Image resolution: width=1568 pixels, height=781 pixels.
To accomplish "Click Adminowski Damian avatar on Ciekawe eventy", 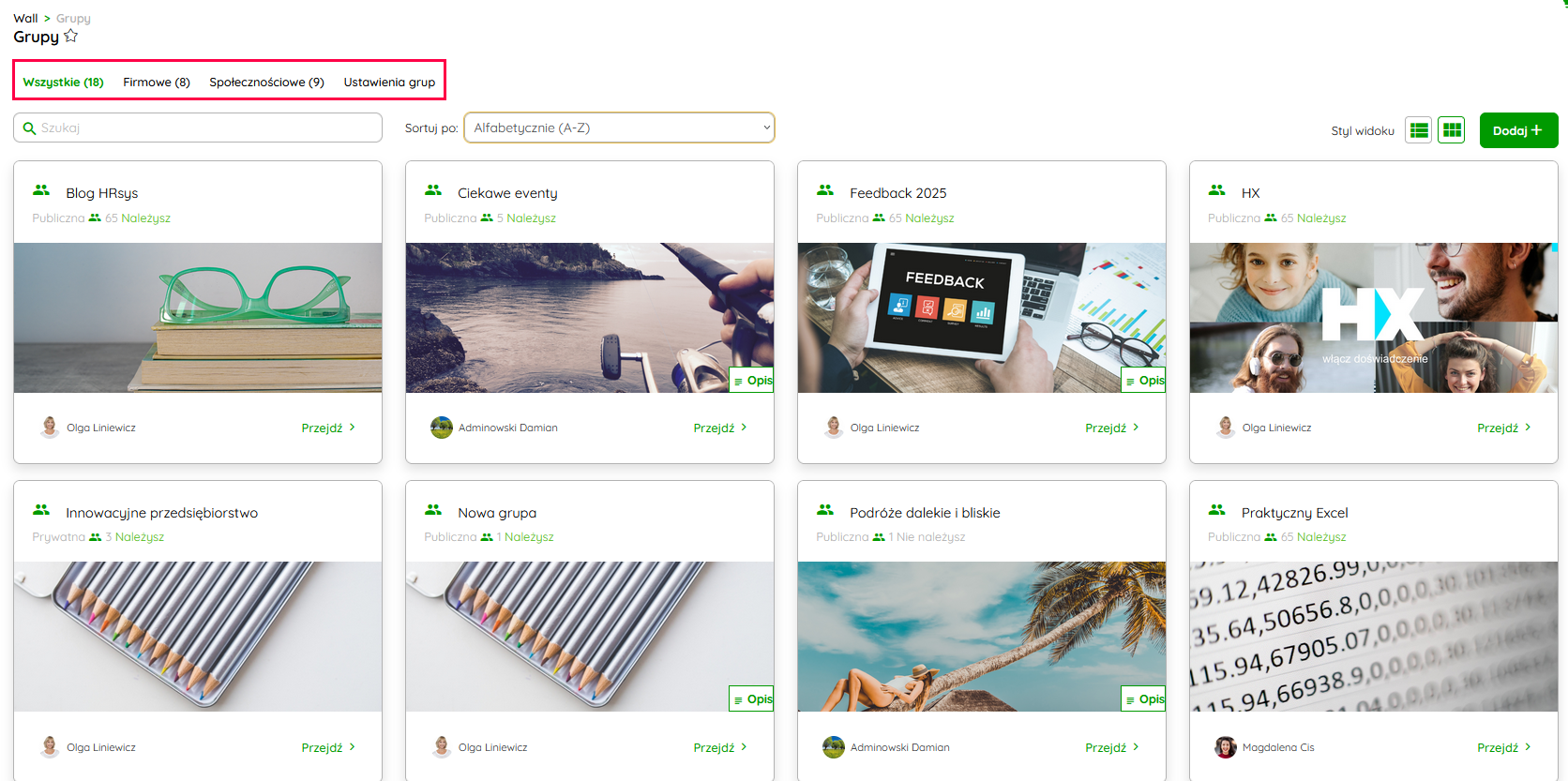I will 442,428.
